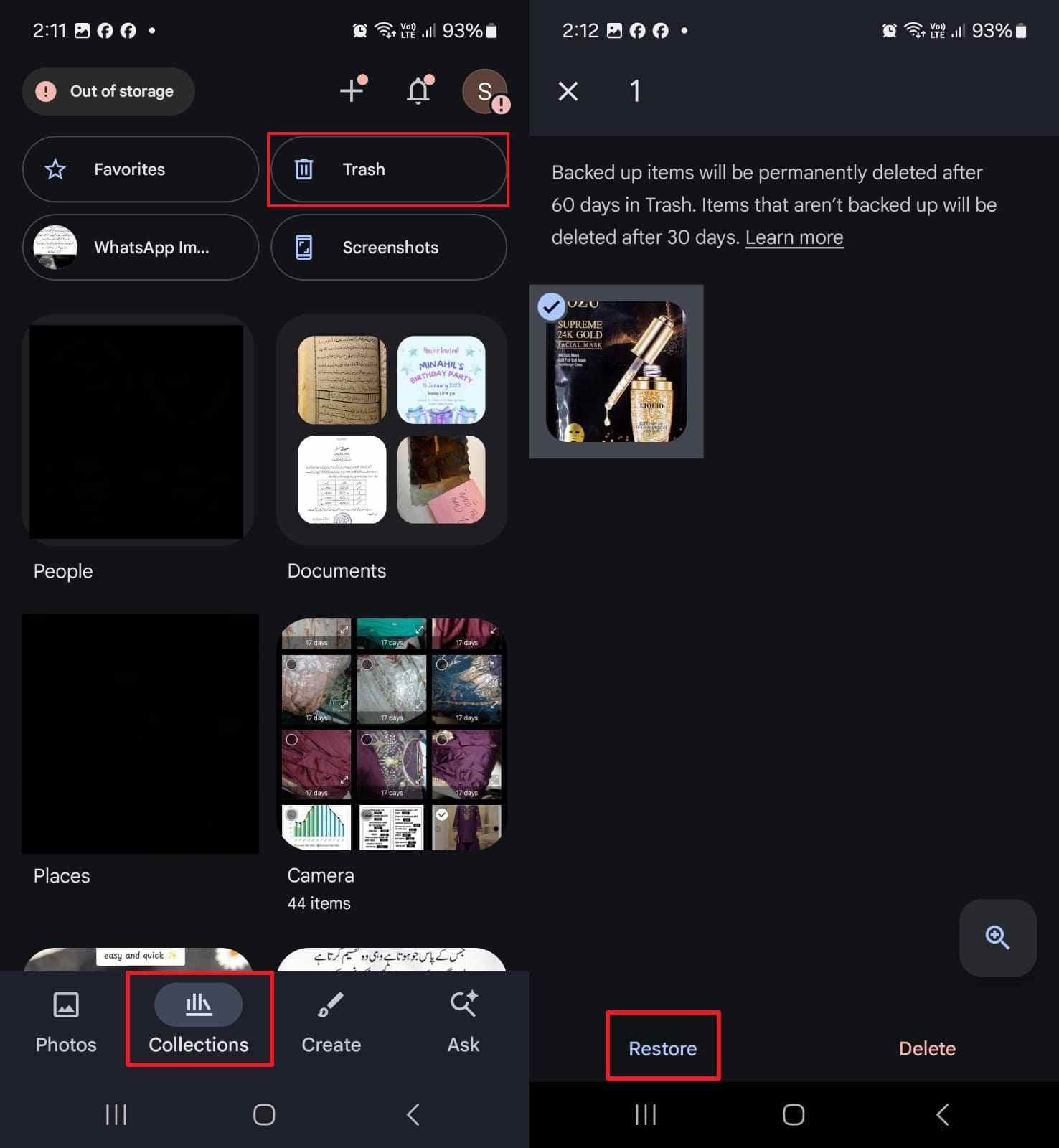Open Favorites collection
The image size is (1059, 1148).
pyautogui.click(x=141, y=169)
